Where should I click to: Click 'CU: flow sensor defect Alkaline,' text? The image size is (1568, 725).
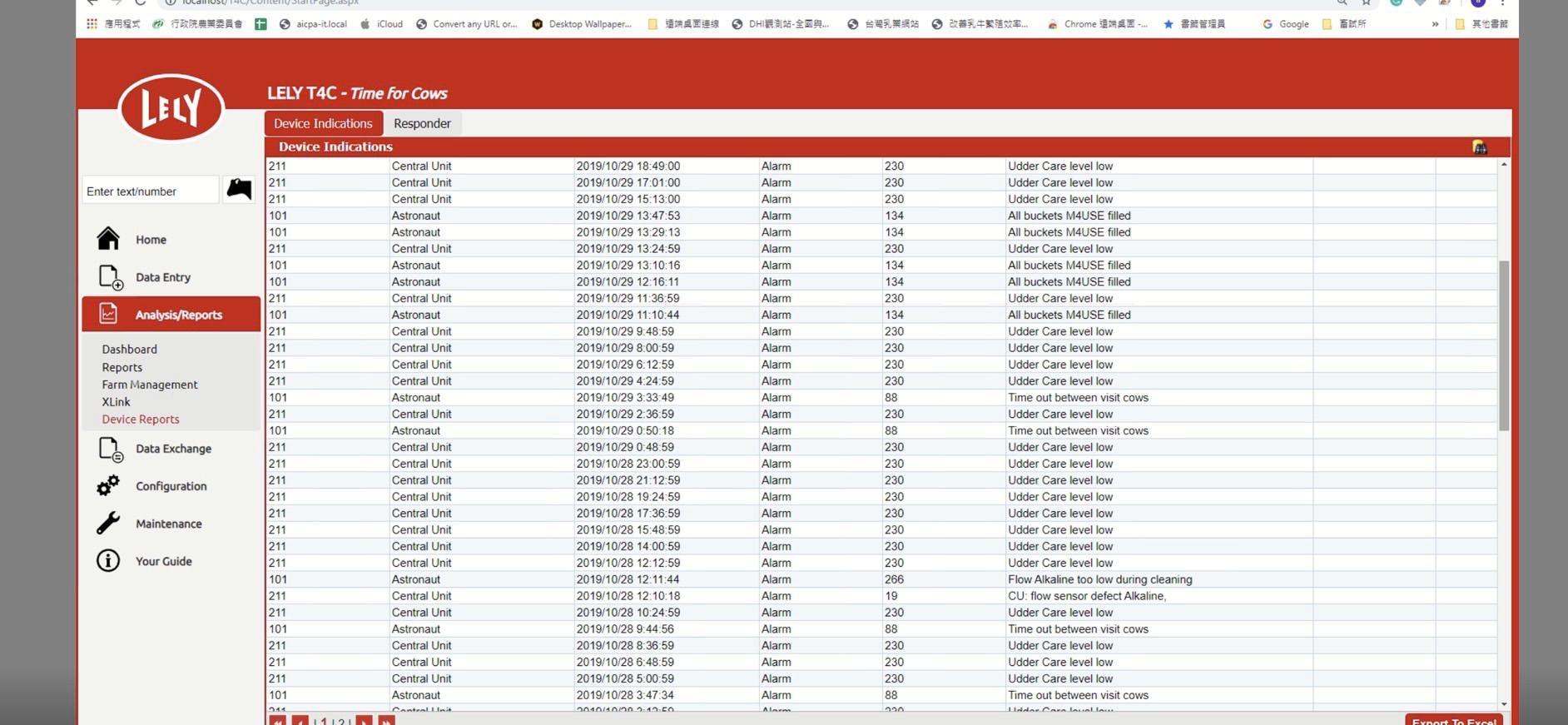point(1087,596)
